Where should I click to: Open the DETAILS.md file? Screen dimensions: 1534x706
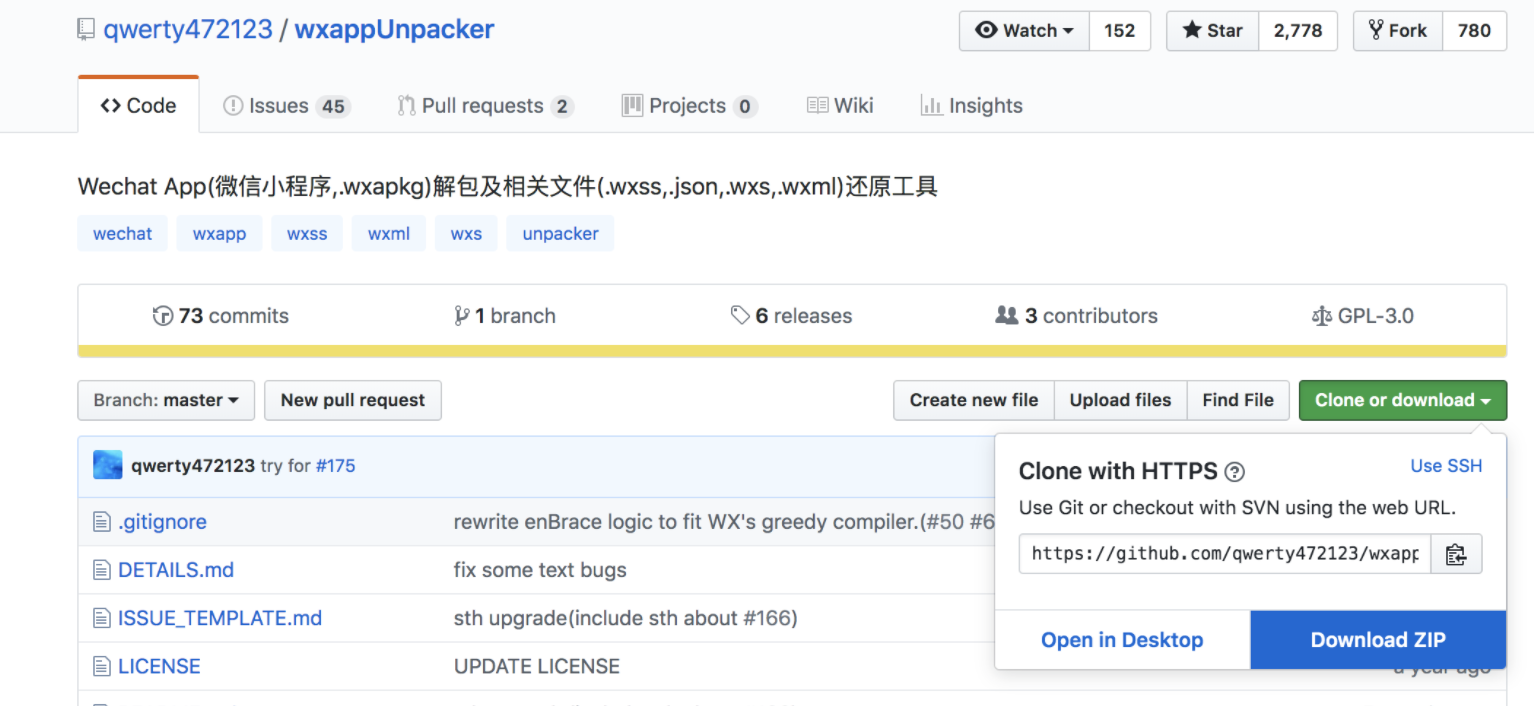[x=176, y=570]
